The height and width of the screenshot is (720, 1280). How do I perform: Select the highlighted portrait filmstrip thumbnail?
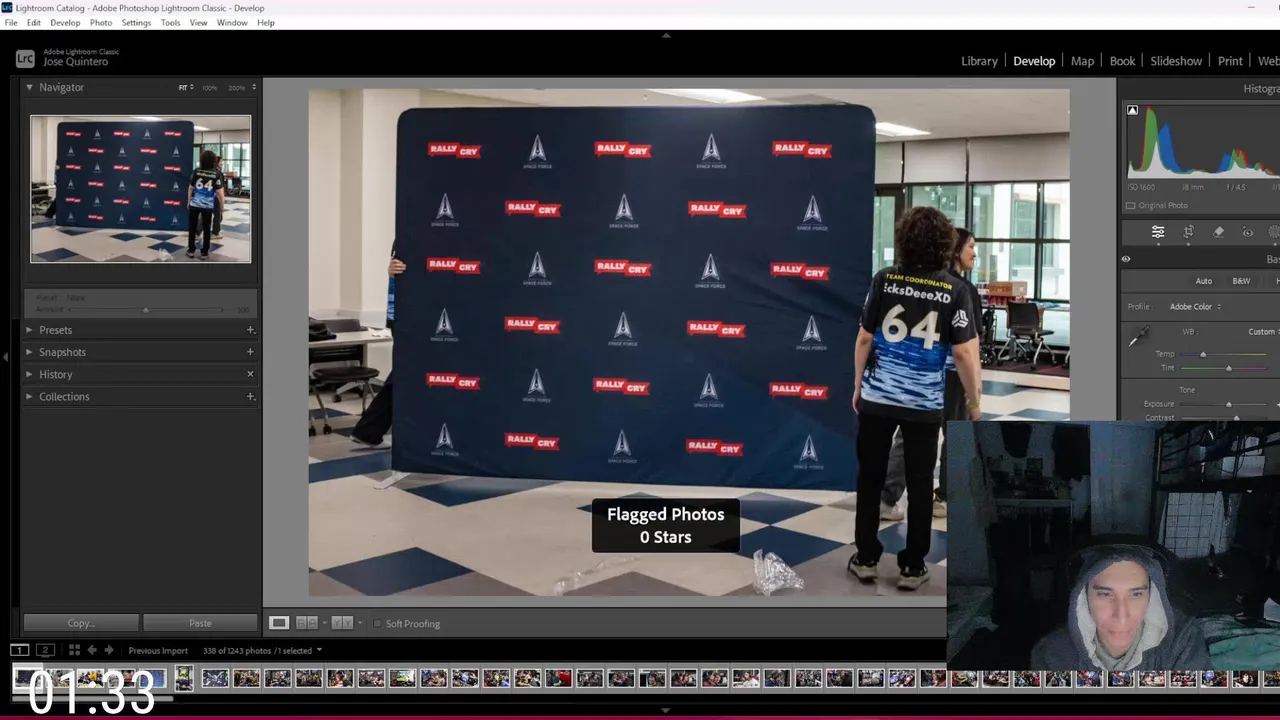(184, 679)
